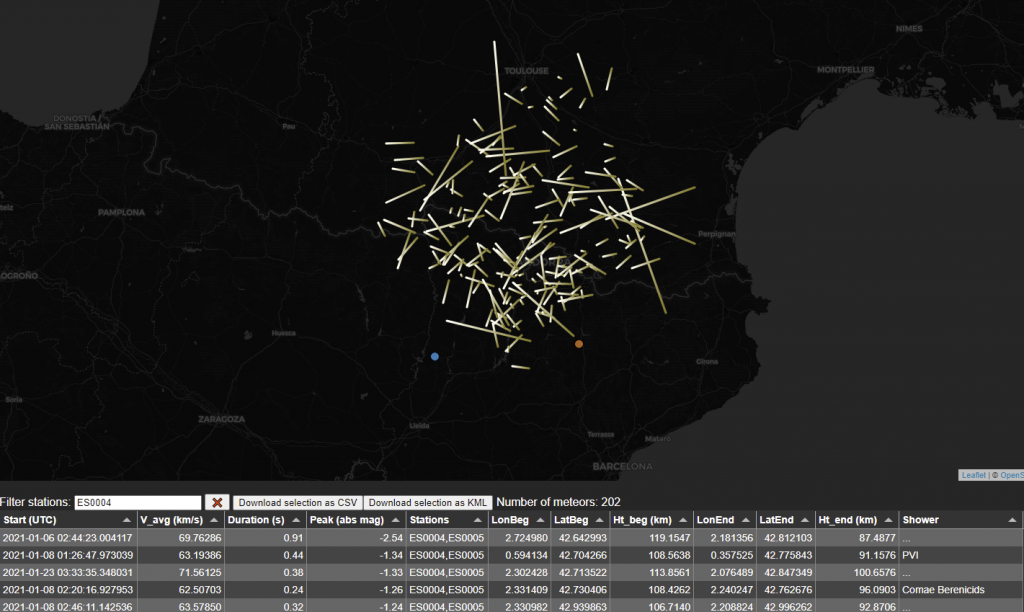Screen dimensions: 1024x612
Task: Sort table by Ht_end (km) arrow
Action: pos(887,521)
